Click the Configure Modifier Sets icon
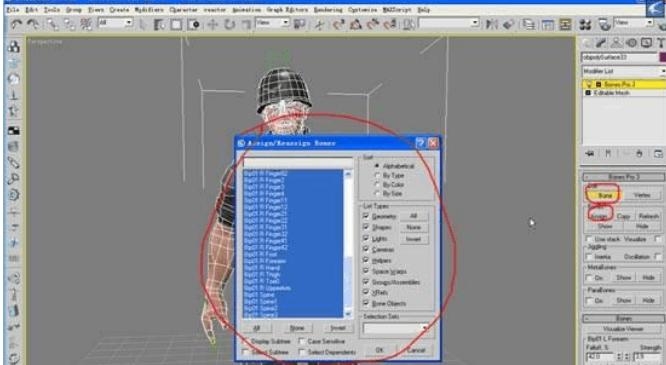666x365 pixels. [x=658, y=153]
